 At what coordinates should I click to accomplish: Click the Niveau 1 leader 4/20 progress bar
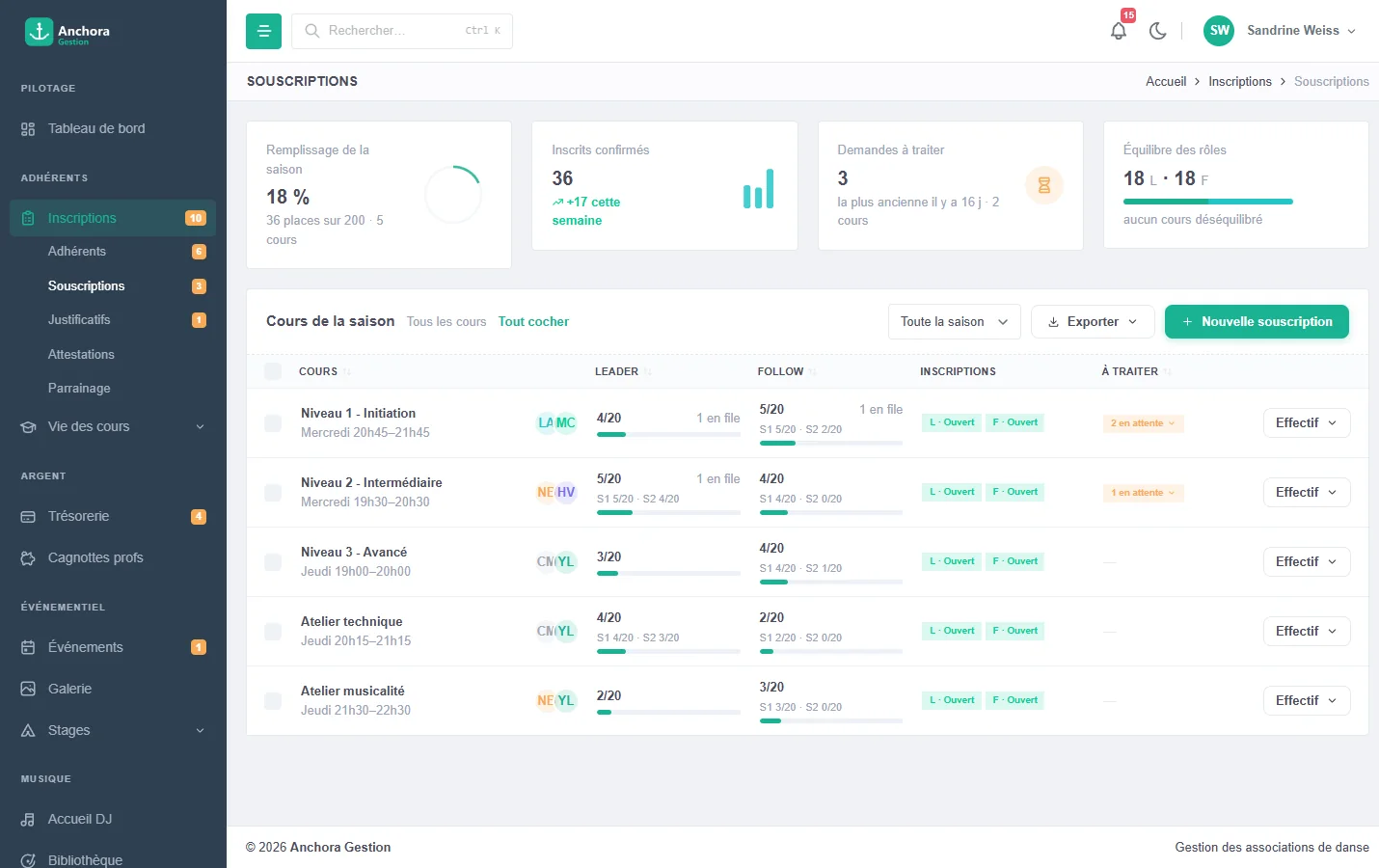668,435
